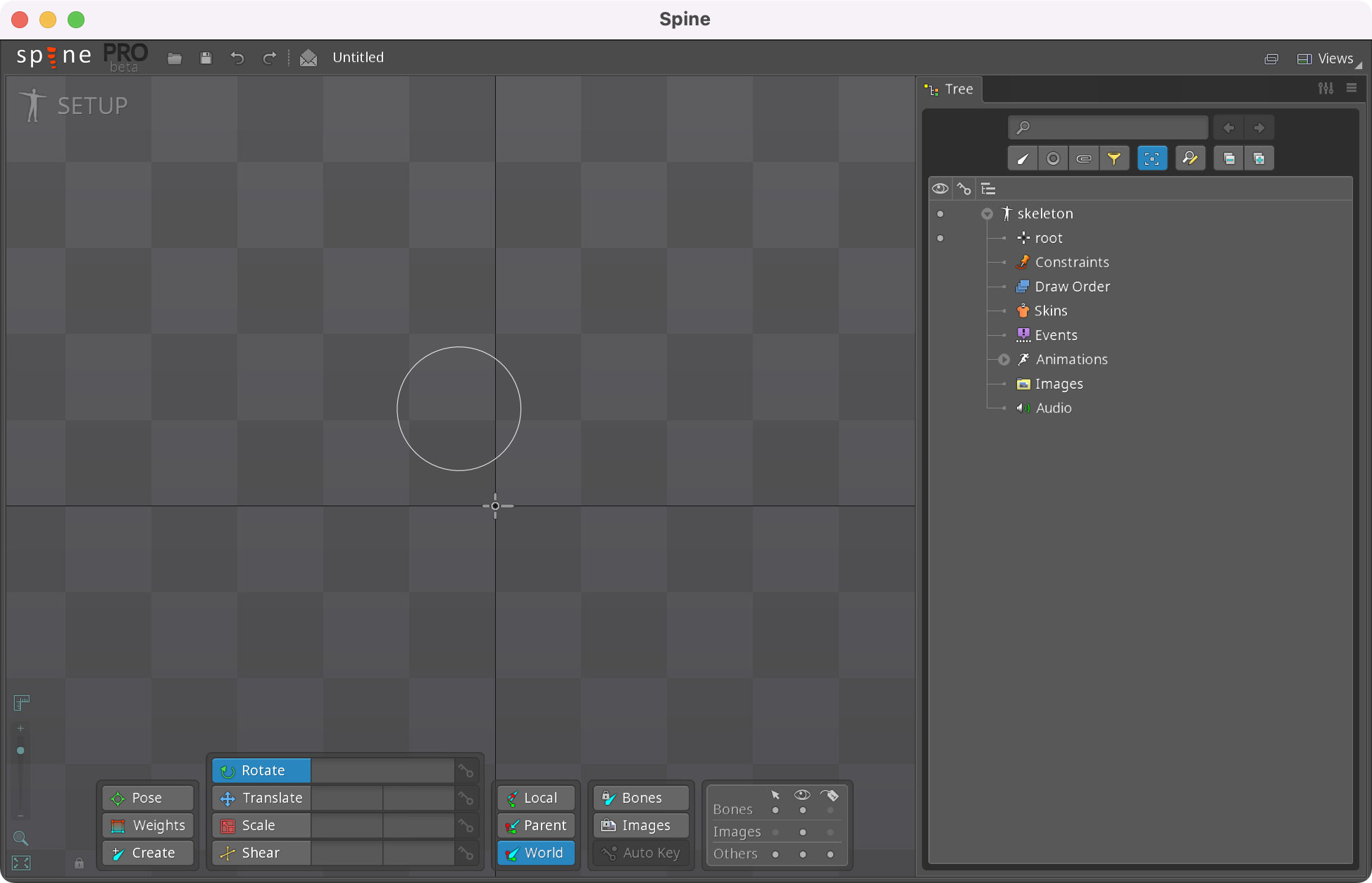The width and height of the screenshot is (1372, 883).
Task: Click the paperclip link icon in Tree toolbar
Action: coord(1084,158)
